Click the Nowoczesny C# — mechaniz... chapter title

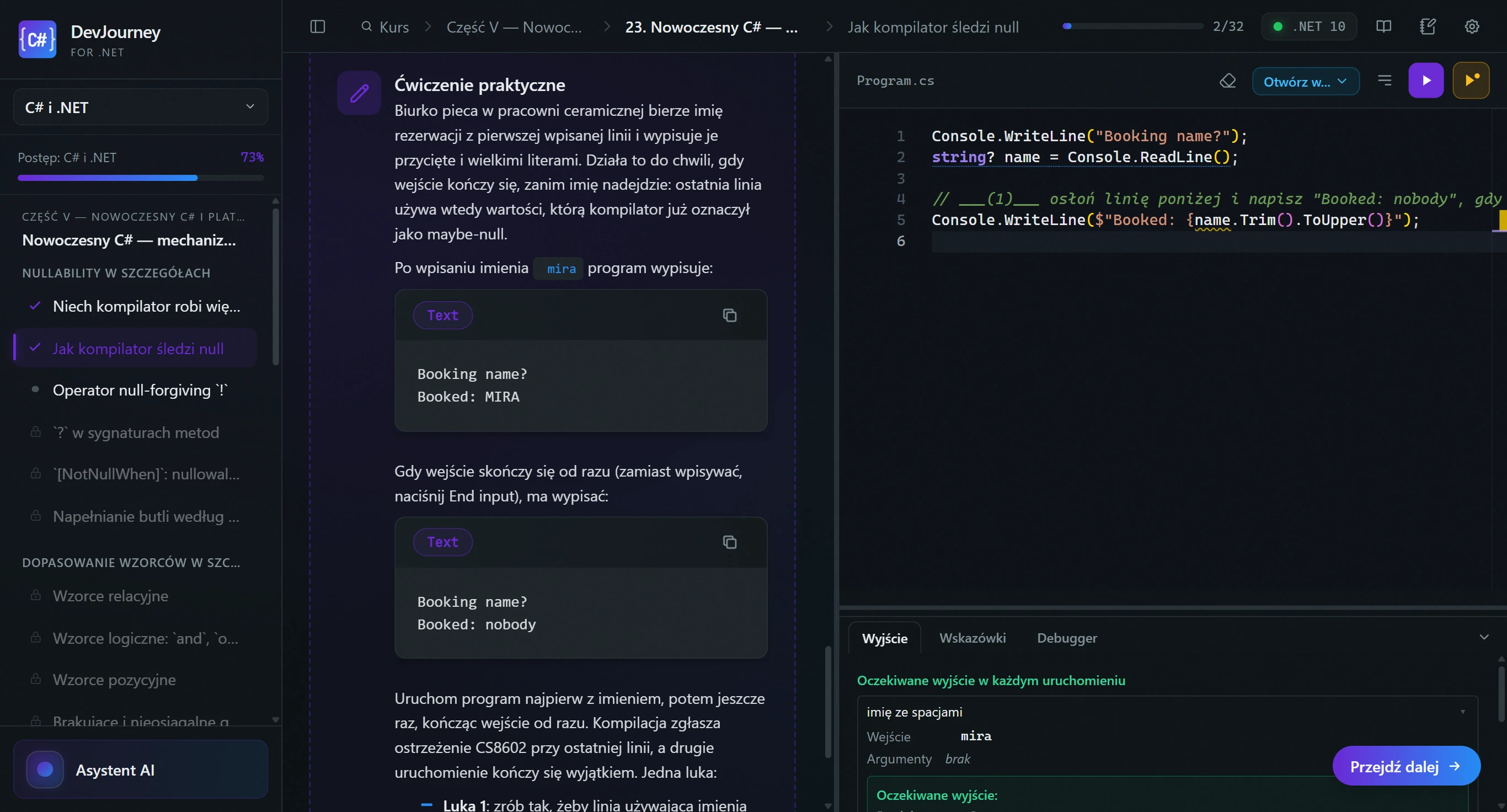click(129, 240)
